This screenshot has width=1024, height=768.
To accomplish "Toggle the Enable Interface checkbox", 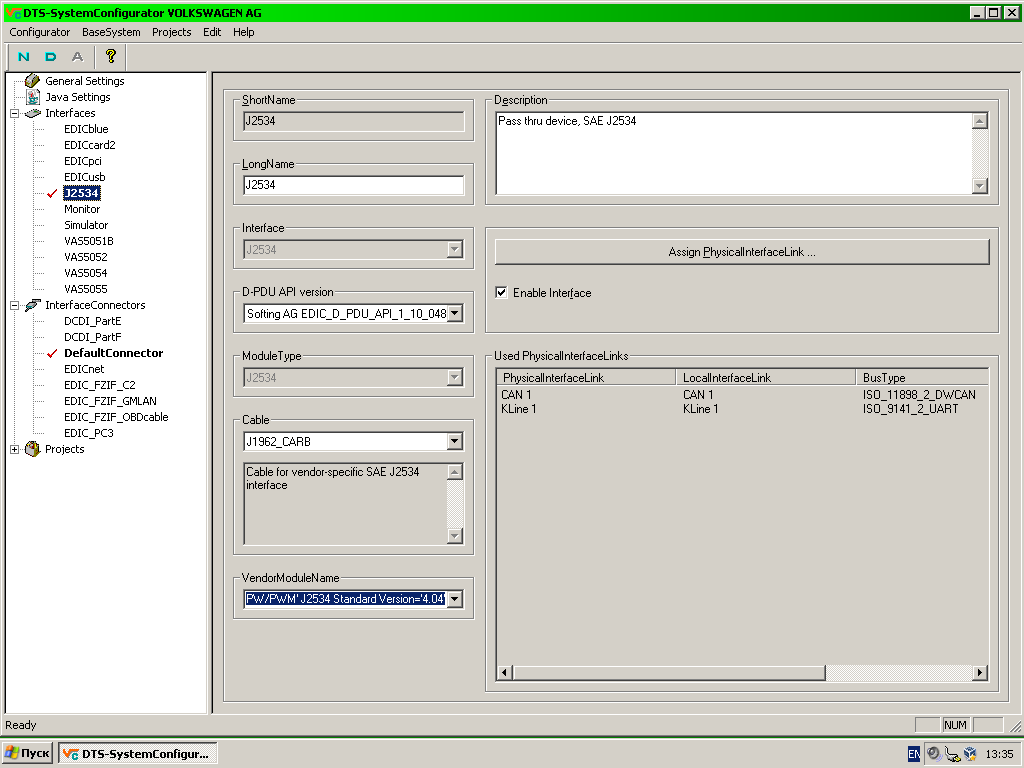I will point(502,293).
